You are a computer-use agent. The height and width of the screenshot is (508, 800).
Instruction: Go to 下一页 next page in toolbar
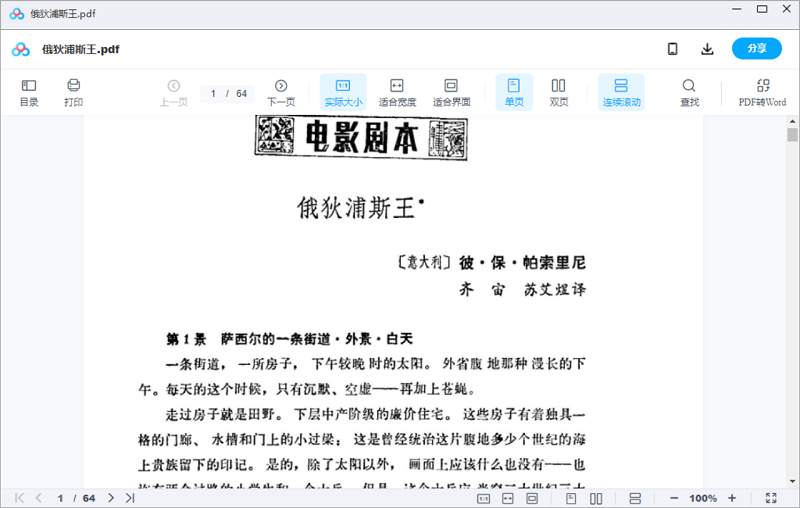(x=281, y=92)
